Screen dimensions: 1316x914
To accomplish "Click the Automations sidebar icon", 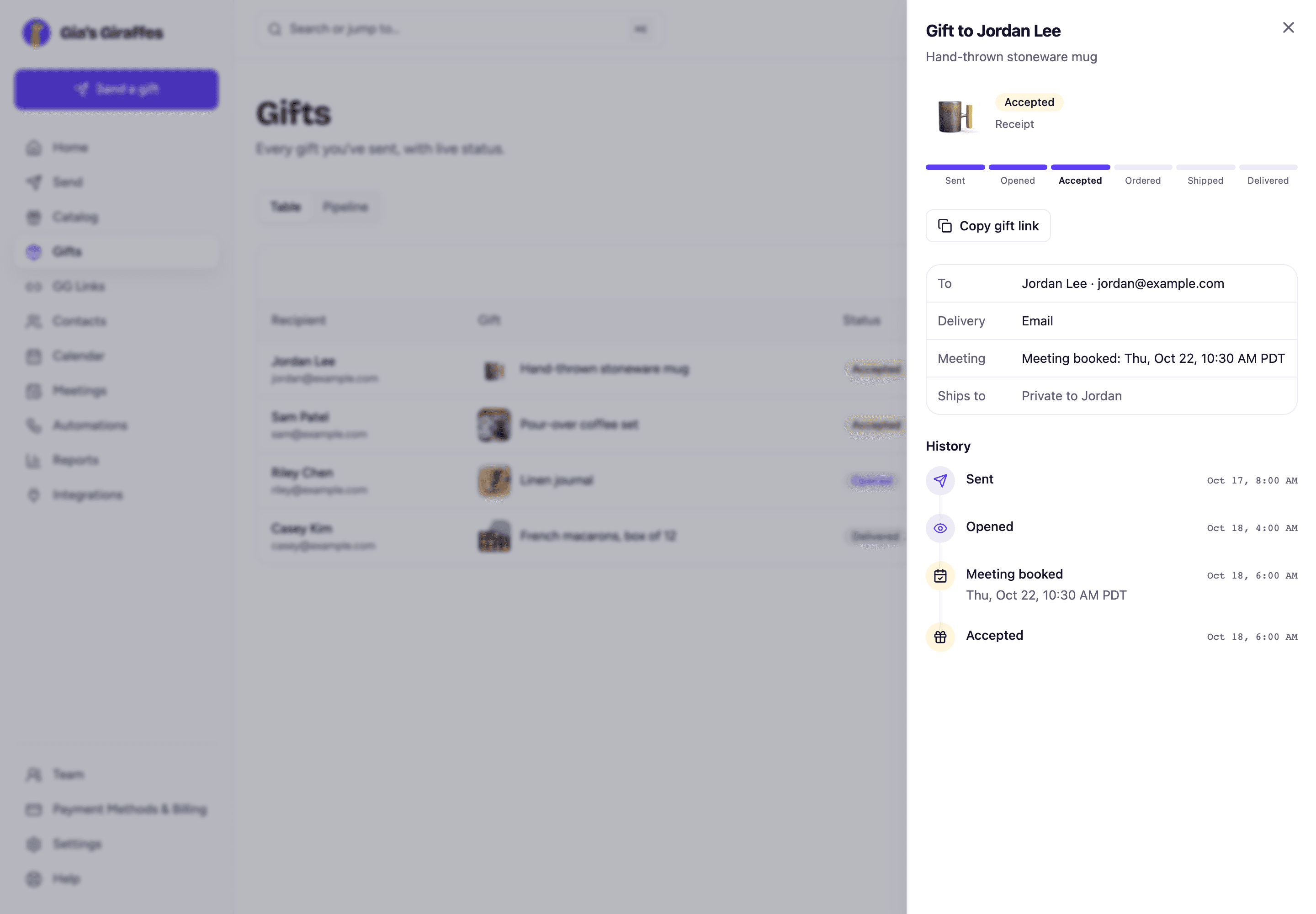I will (34, 425).
